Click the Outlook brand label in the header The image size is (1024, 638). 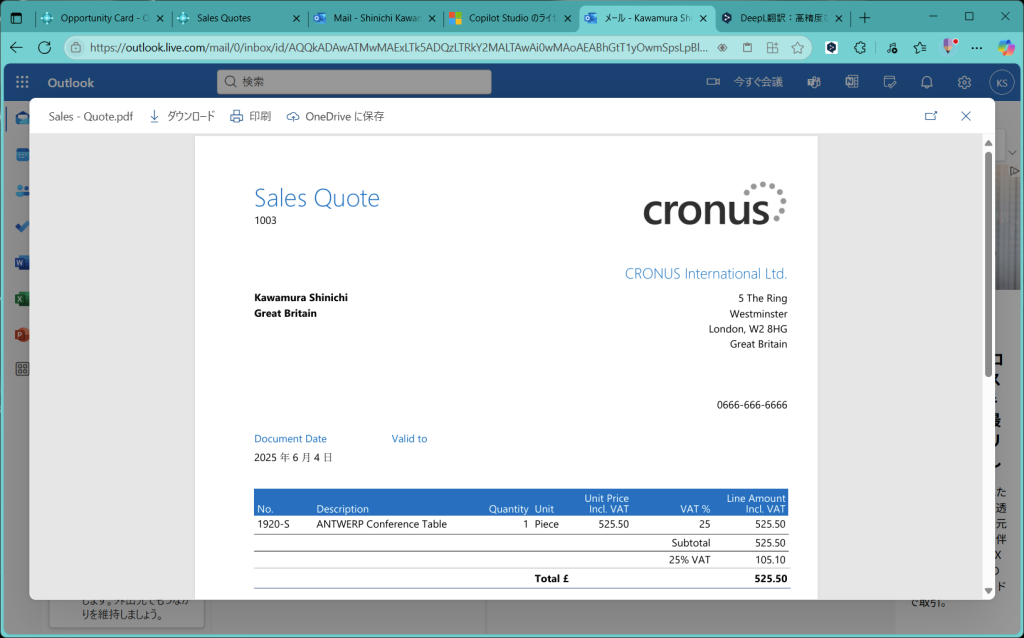71,83
